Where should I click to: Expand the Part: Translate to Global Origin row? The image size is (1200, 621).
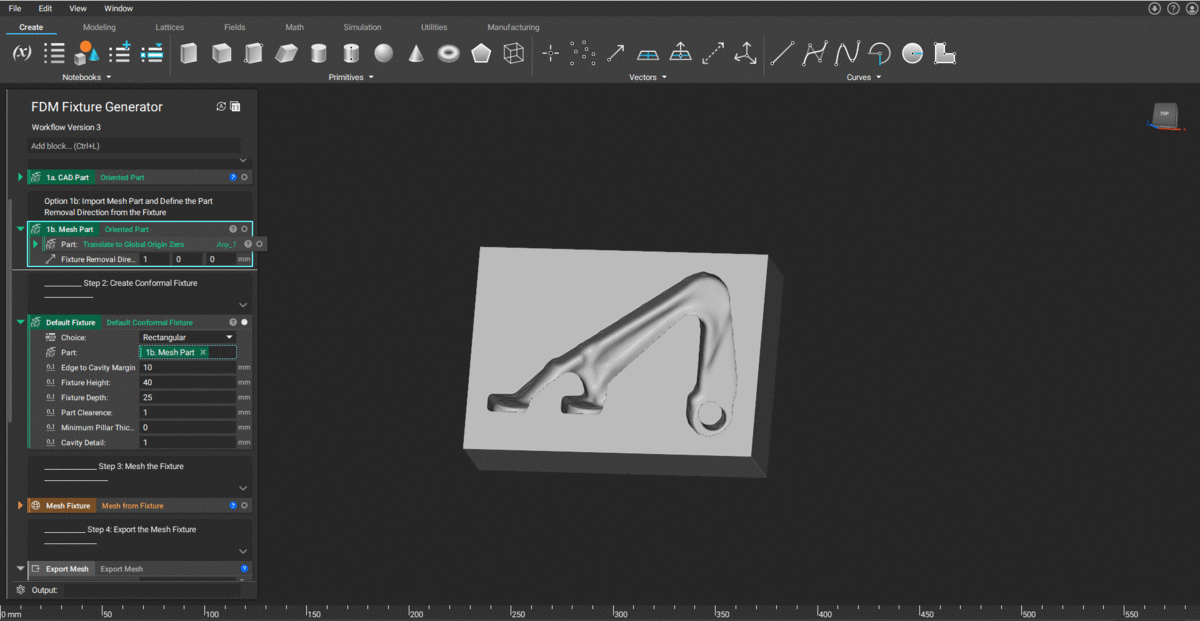(x=36, y=244)
